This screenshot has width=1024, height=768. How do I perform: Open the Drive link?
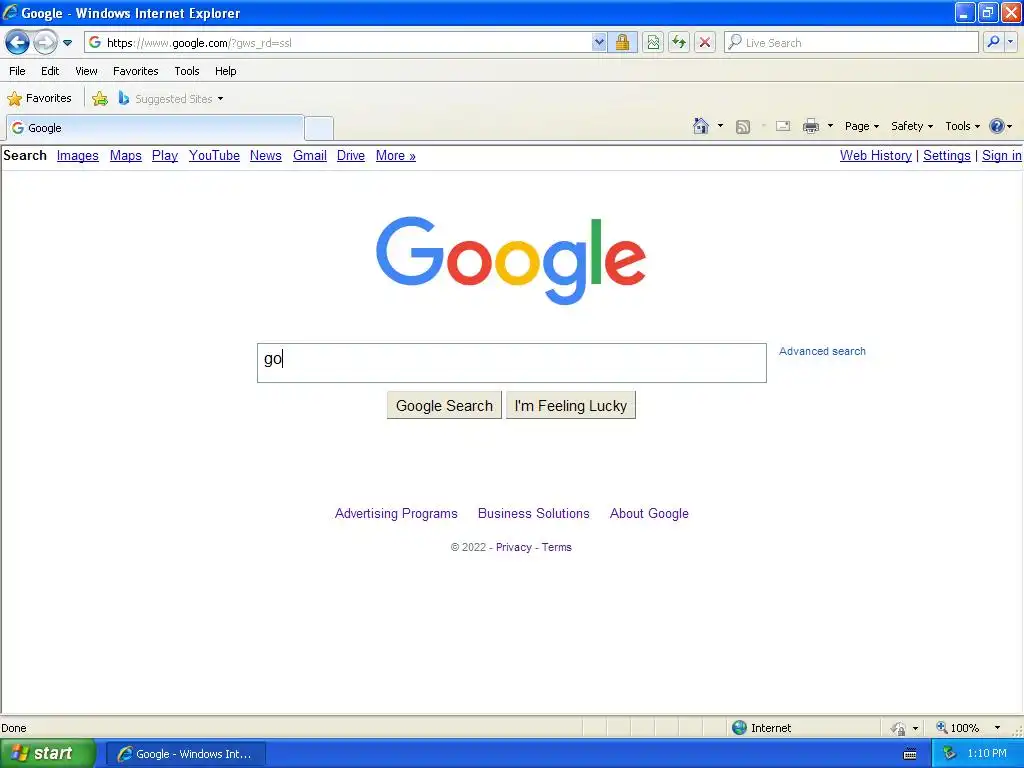[x=351, y=155]
